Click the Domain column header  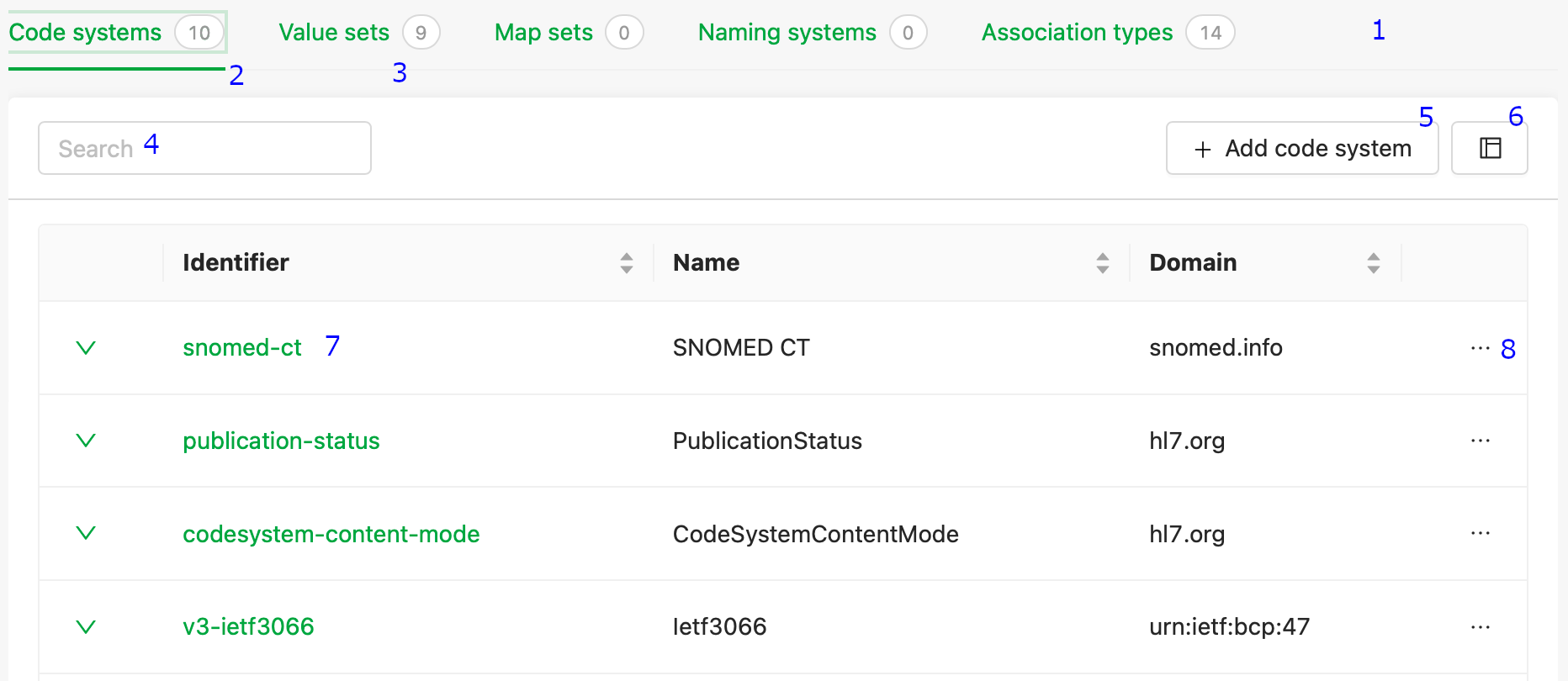[x=1265, y=263]
